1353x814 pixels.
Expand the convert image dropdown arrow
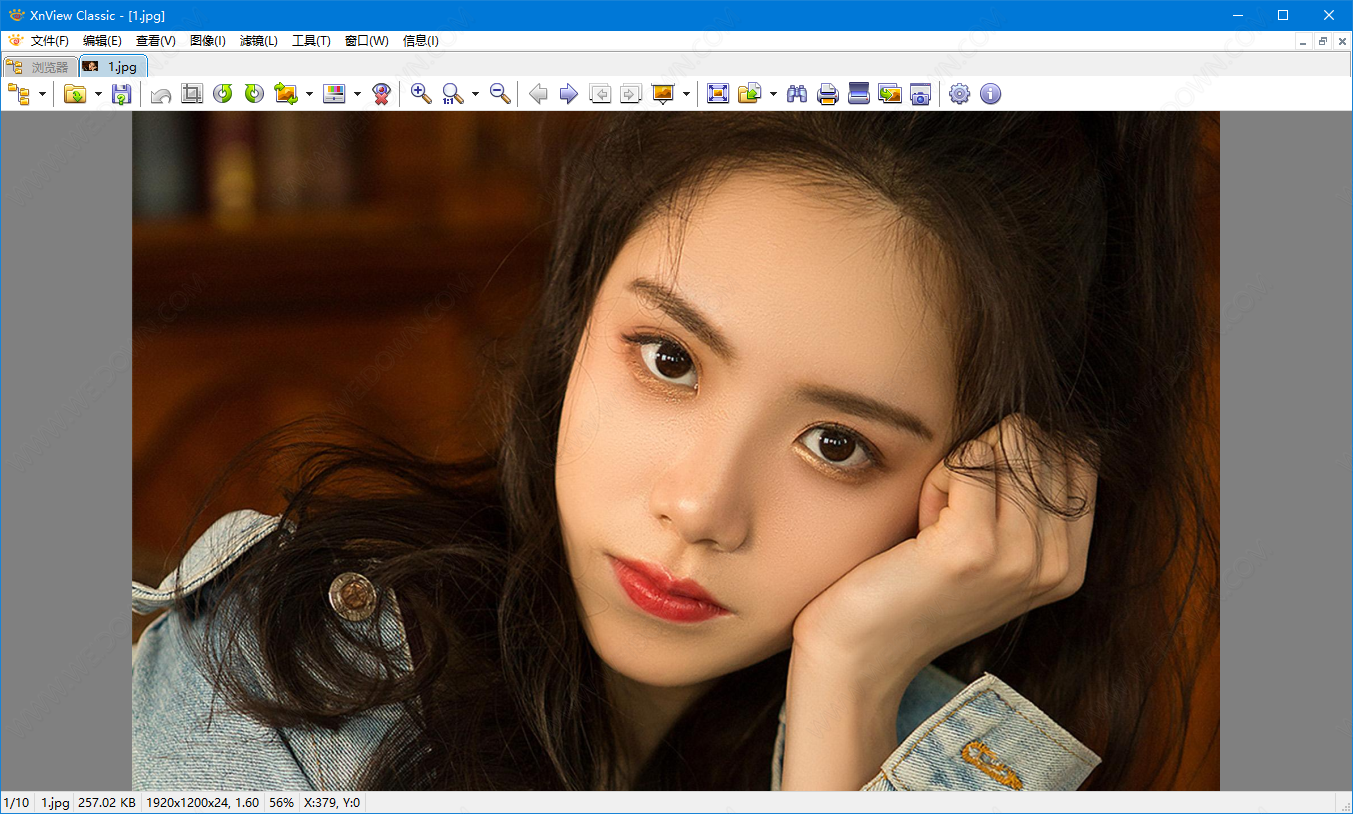(309, 94)
